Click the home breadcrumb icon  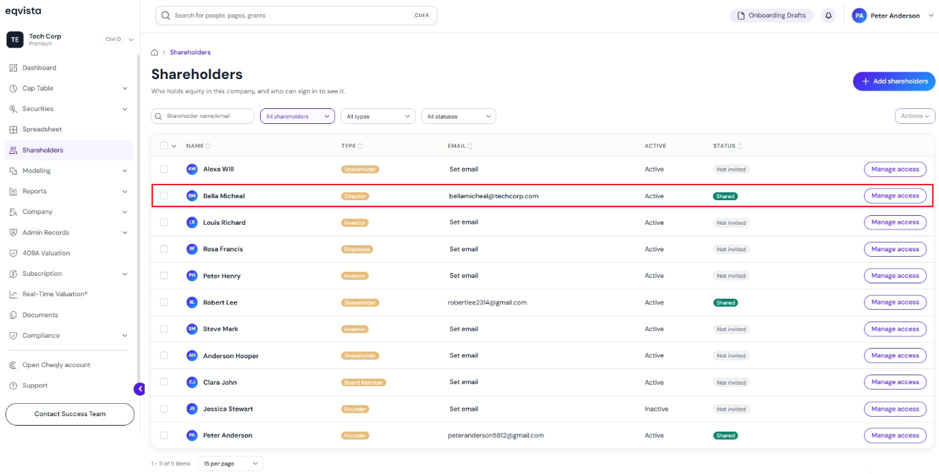155,53
